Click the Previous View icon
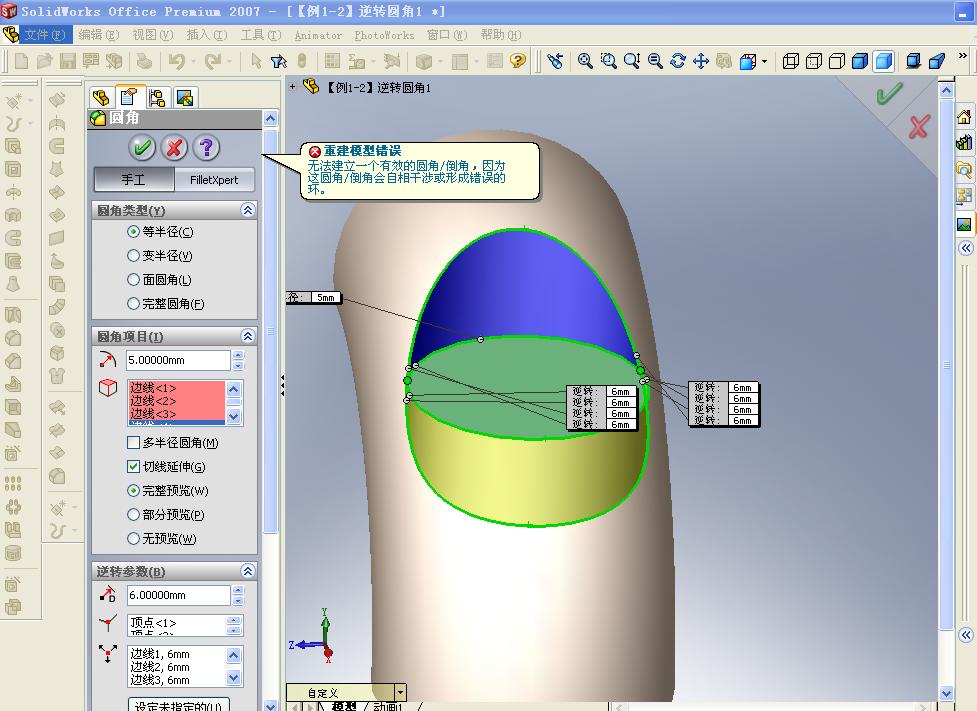Viewport: 977px width, 711px height. pyautogui.click(x=555, y=61)
